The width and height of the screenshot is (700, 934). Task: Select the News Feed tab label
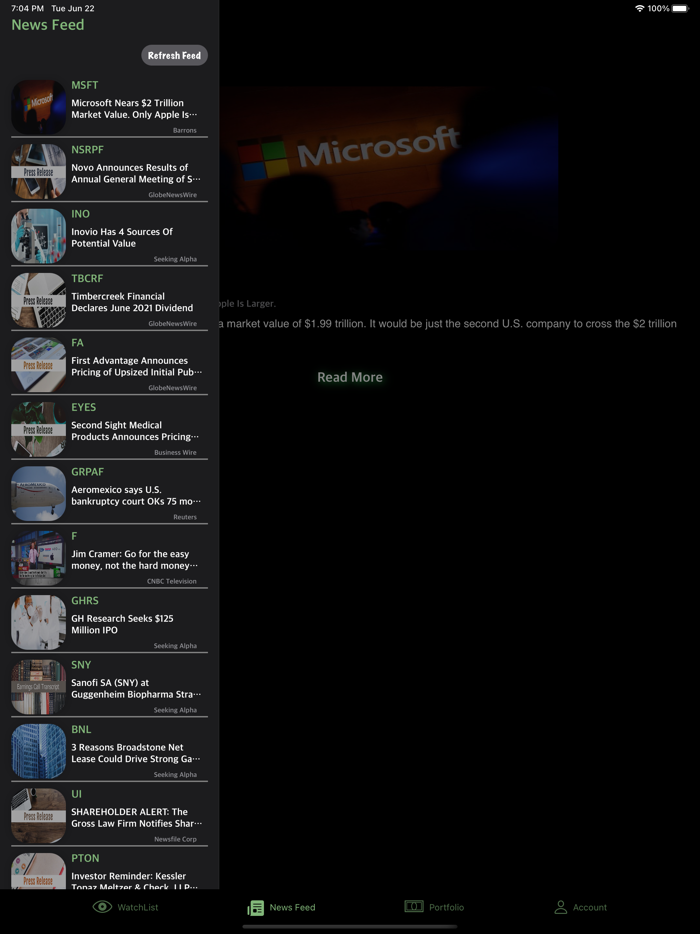292,907
